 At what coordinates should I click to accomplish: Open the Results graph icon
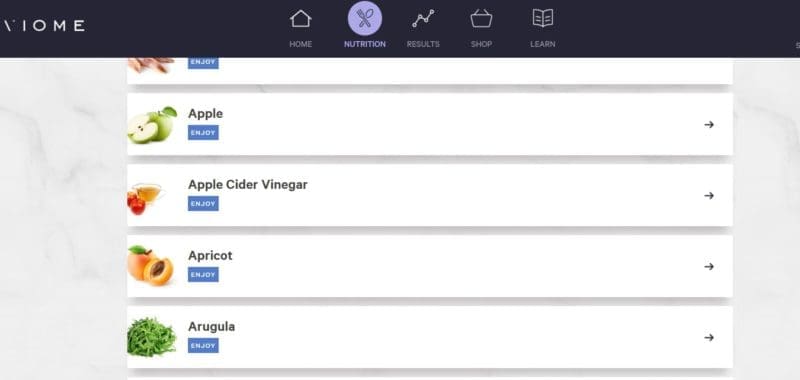(x=423, y=19)
